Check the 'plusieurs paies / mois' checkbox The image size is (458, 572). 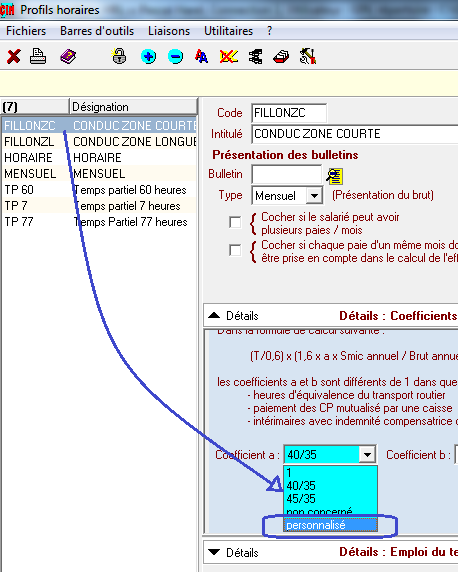pos(235,222)
